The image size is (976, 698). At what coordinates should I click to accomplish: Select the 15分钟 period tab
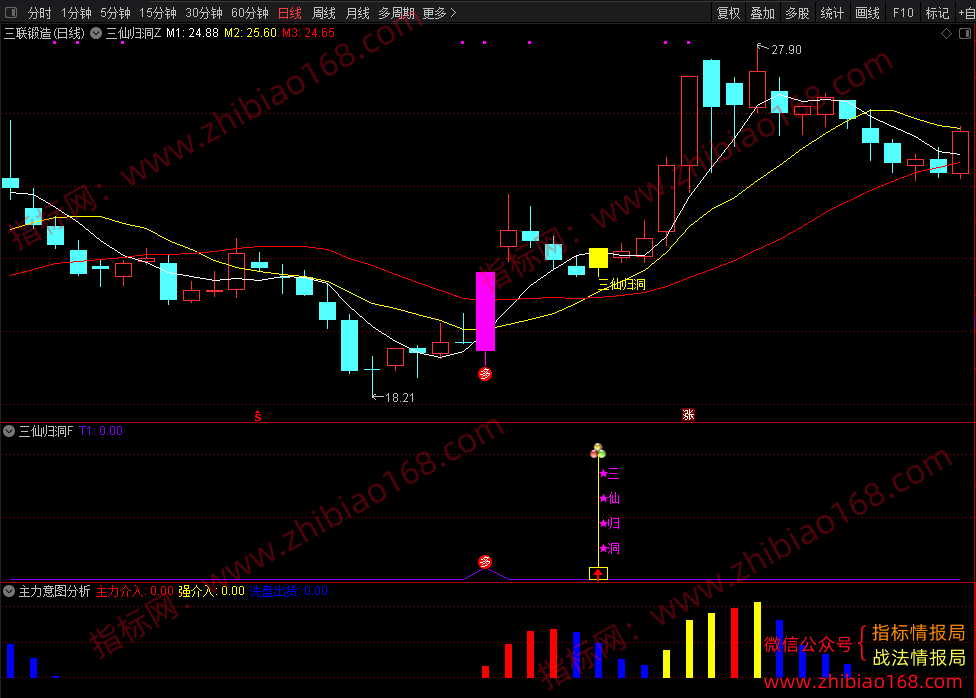pos(157,13)
